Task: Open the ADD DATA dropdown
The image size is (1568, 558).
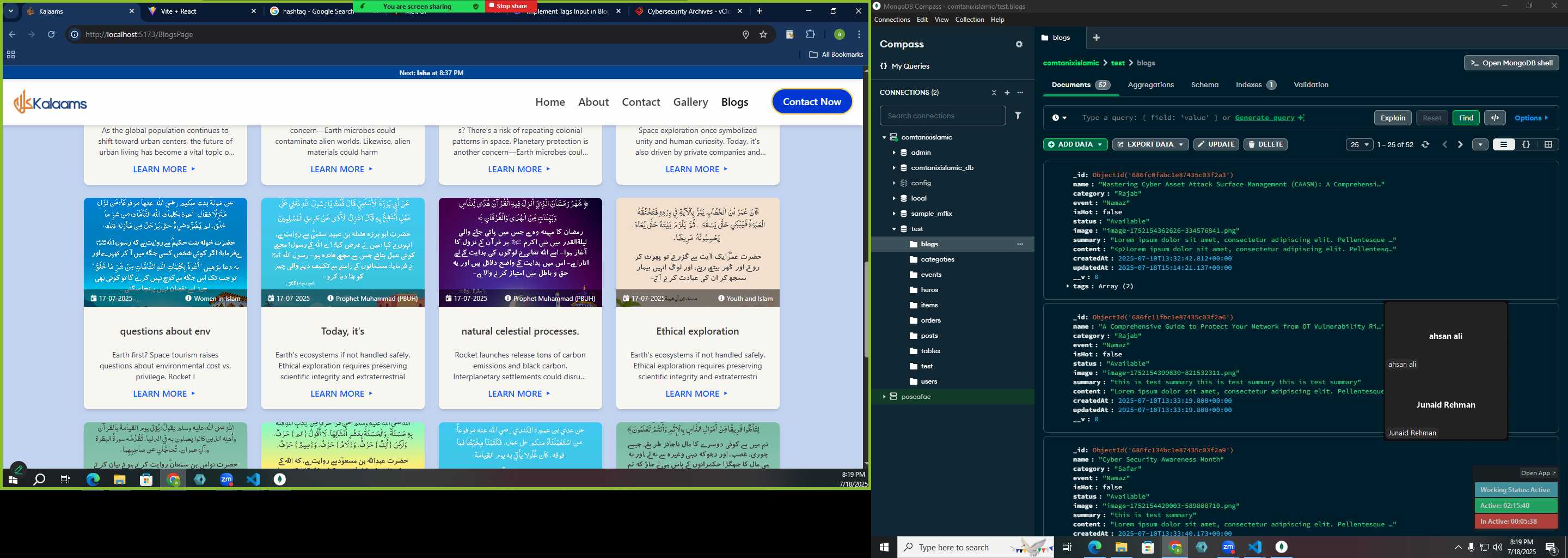Action: click(x=1075, y=144)
